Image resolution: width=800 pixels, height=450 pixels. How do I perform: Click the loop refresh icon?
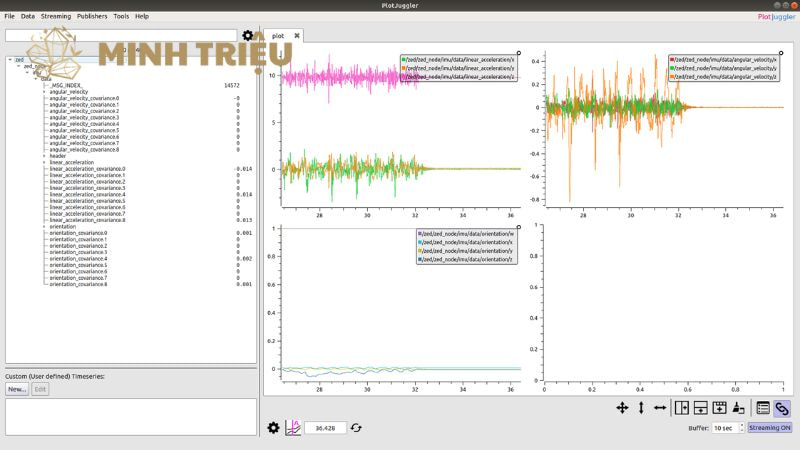coord(356,428)
